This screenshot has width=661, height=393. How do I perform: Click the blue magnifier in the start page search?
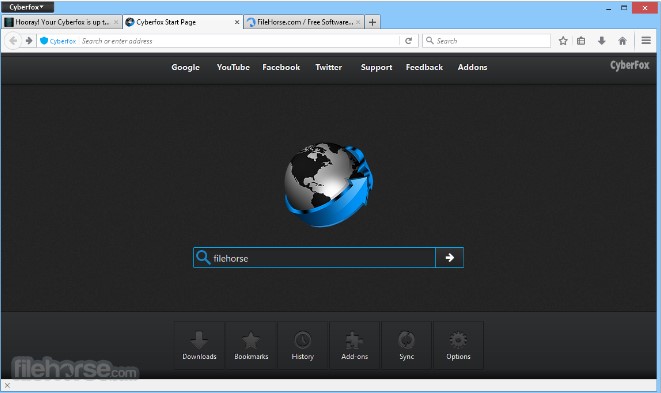203,258
